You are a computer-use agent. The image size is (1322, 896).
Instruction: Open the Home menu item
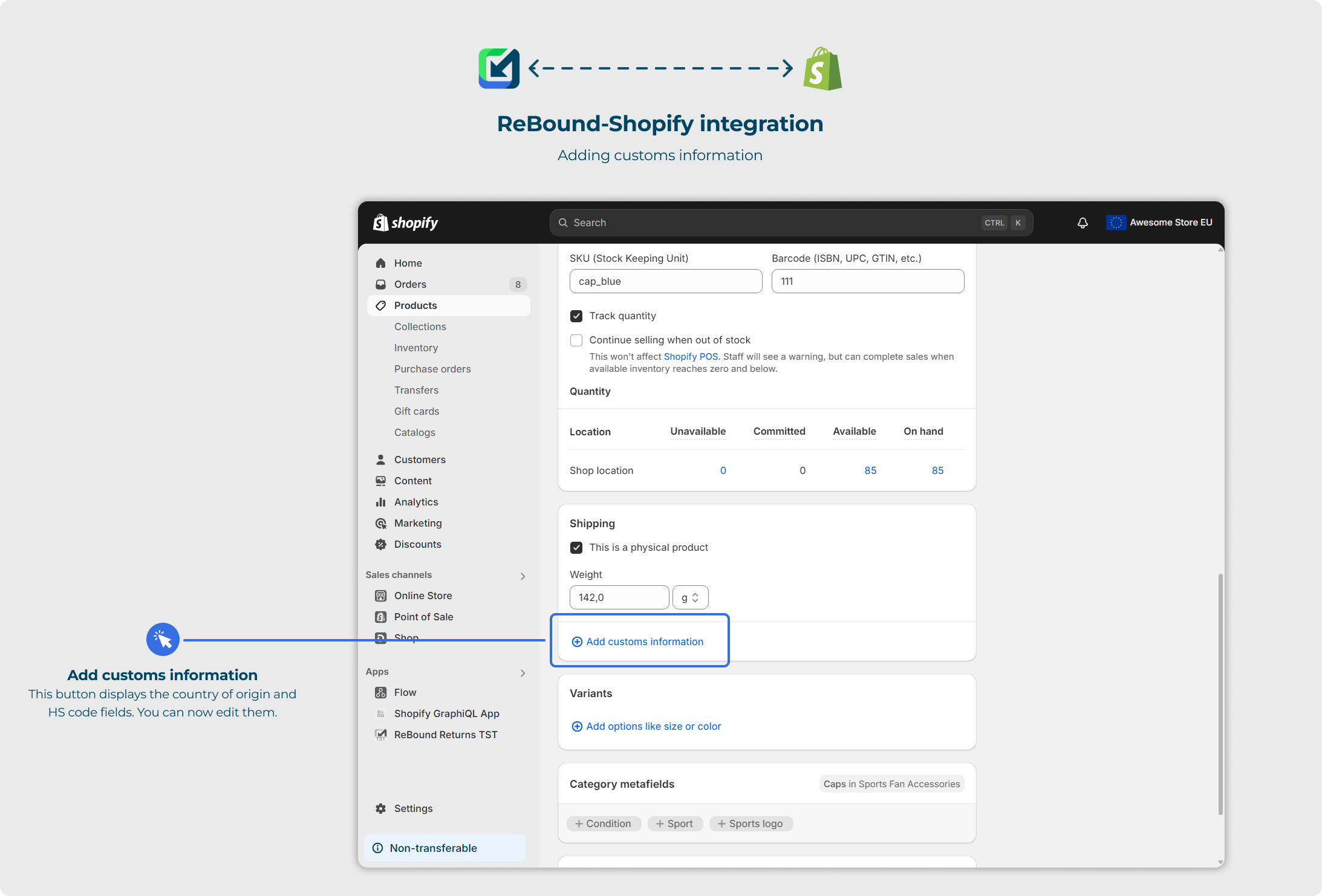[449, 263]
